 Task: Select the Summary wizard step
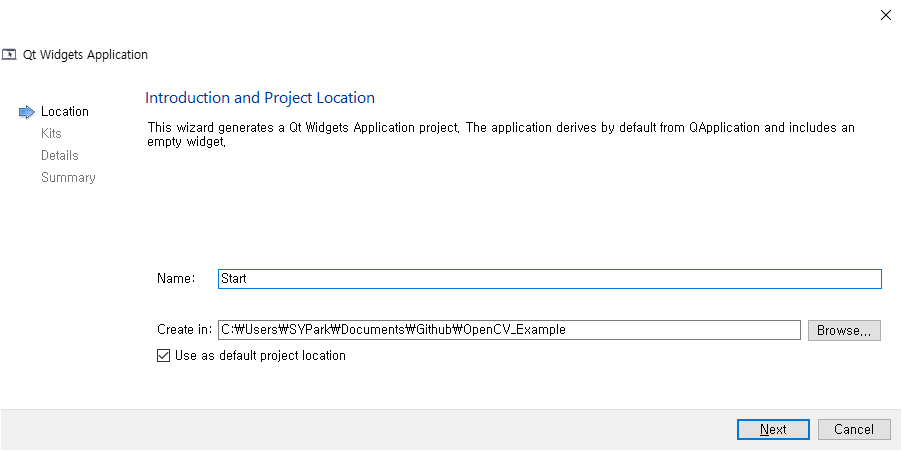68,177
